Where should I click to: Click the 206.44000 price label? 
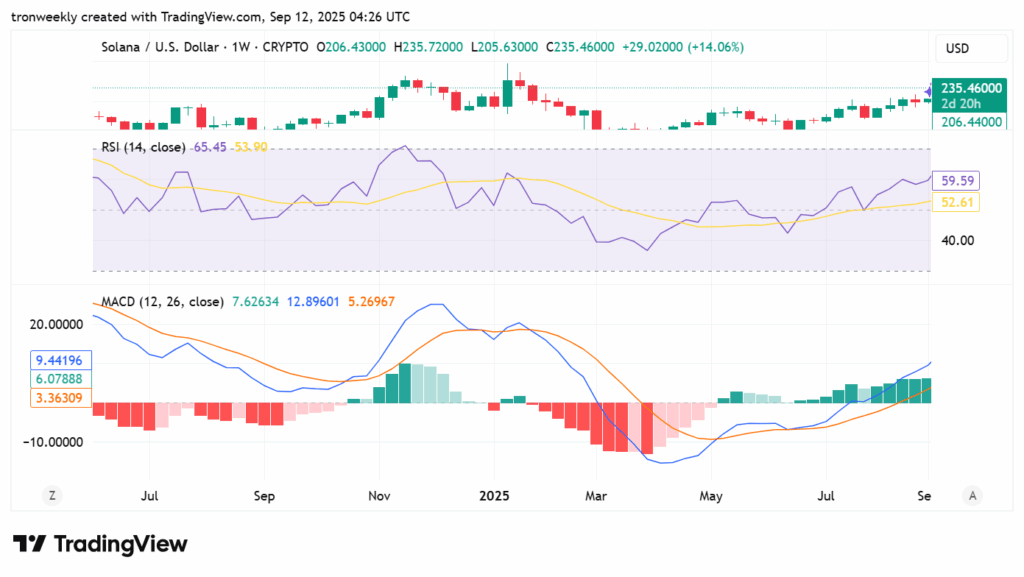[x=970, y=121]
